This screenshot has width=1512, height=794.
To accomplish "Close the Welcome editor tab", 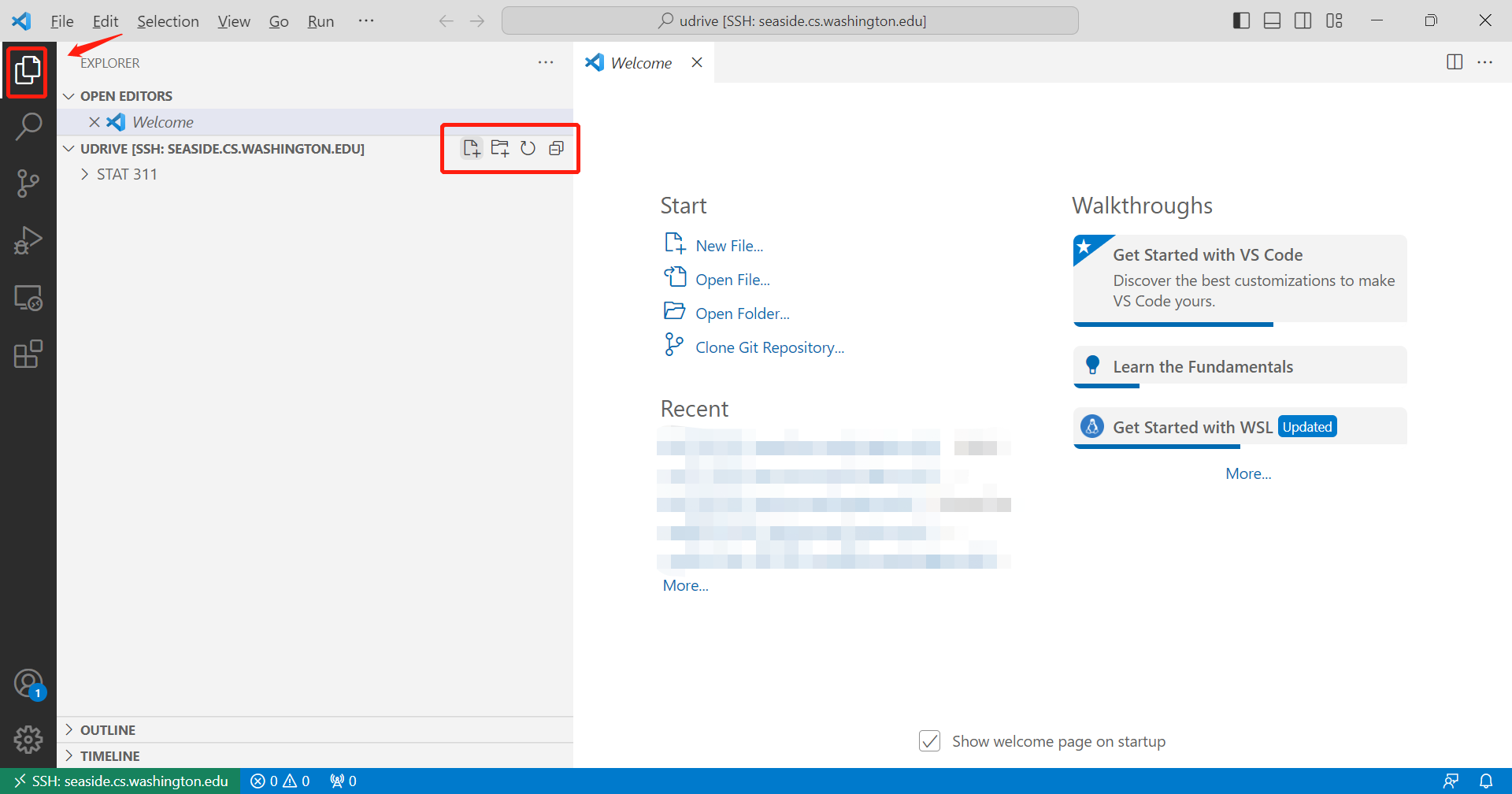I will coord(697,62).
